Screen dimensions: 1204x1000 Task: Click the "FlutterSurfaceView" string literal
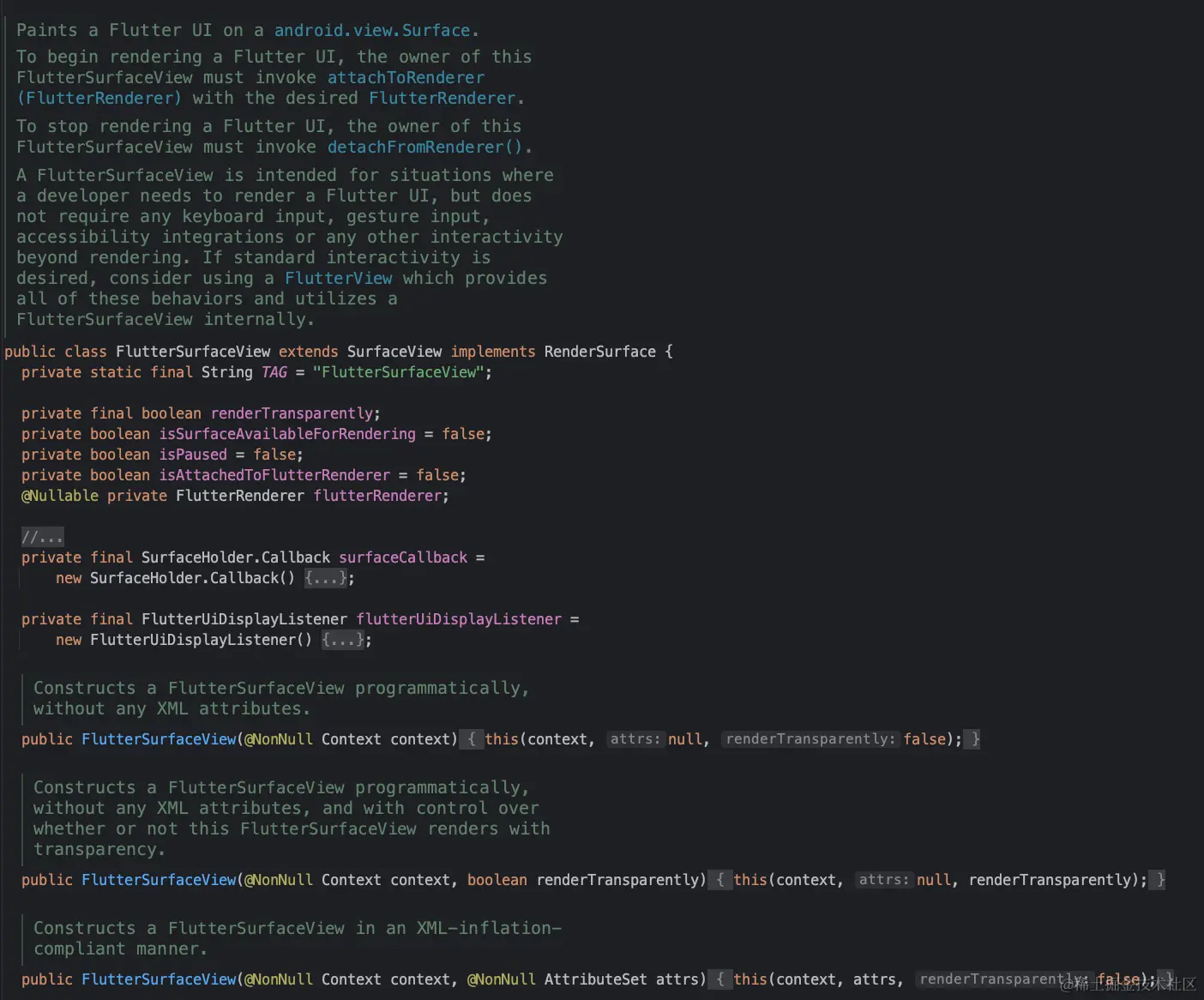click(399, 372)
